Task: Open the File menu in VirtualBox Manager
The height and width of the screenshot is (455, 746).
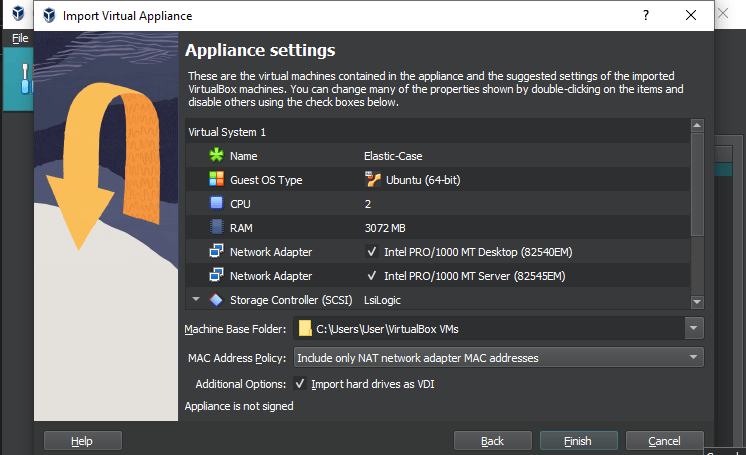Action: click(x=20, y=38)
